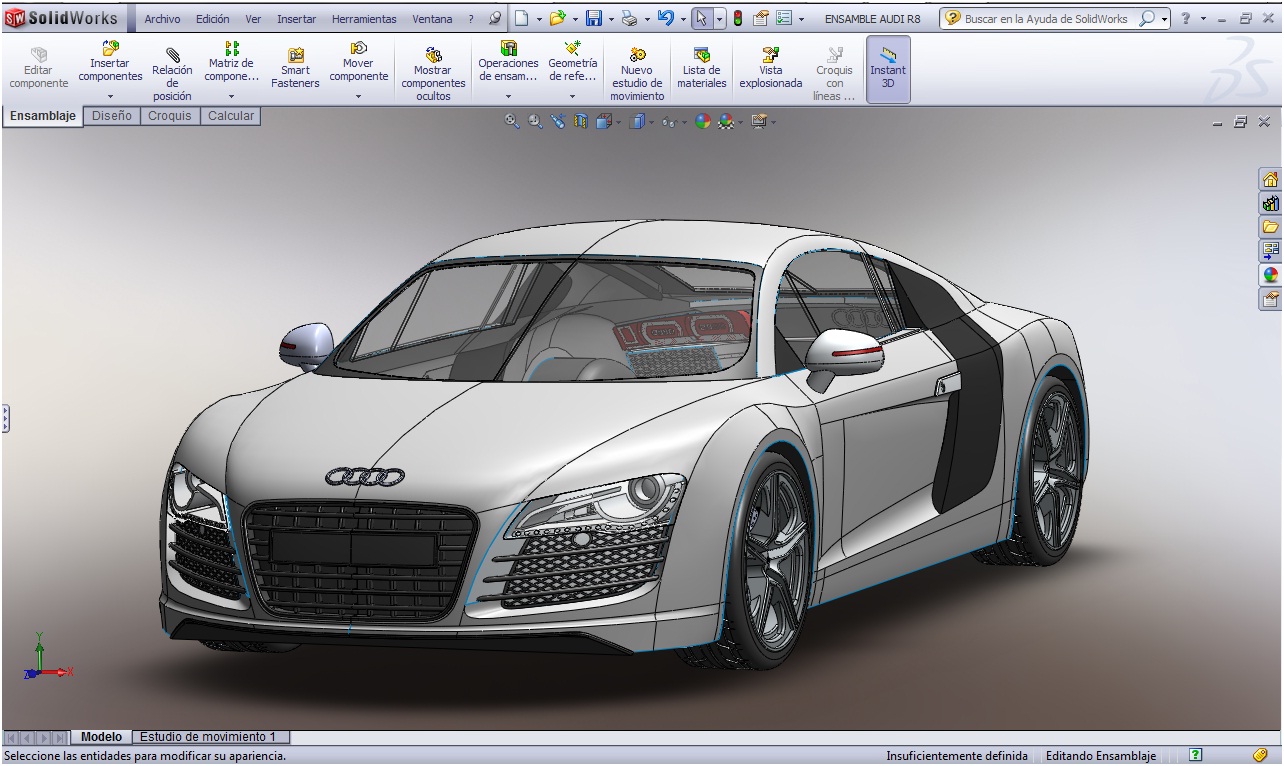The image size is (1284, 766).
Task: Expand Mover componente dropdown arrow
Action: coord(358,97)
